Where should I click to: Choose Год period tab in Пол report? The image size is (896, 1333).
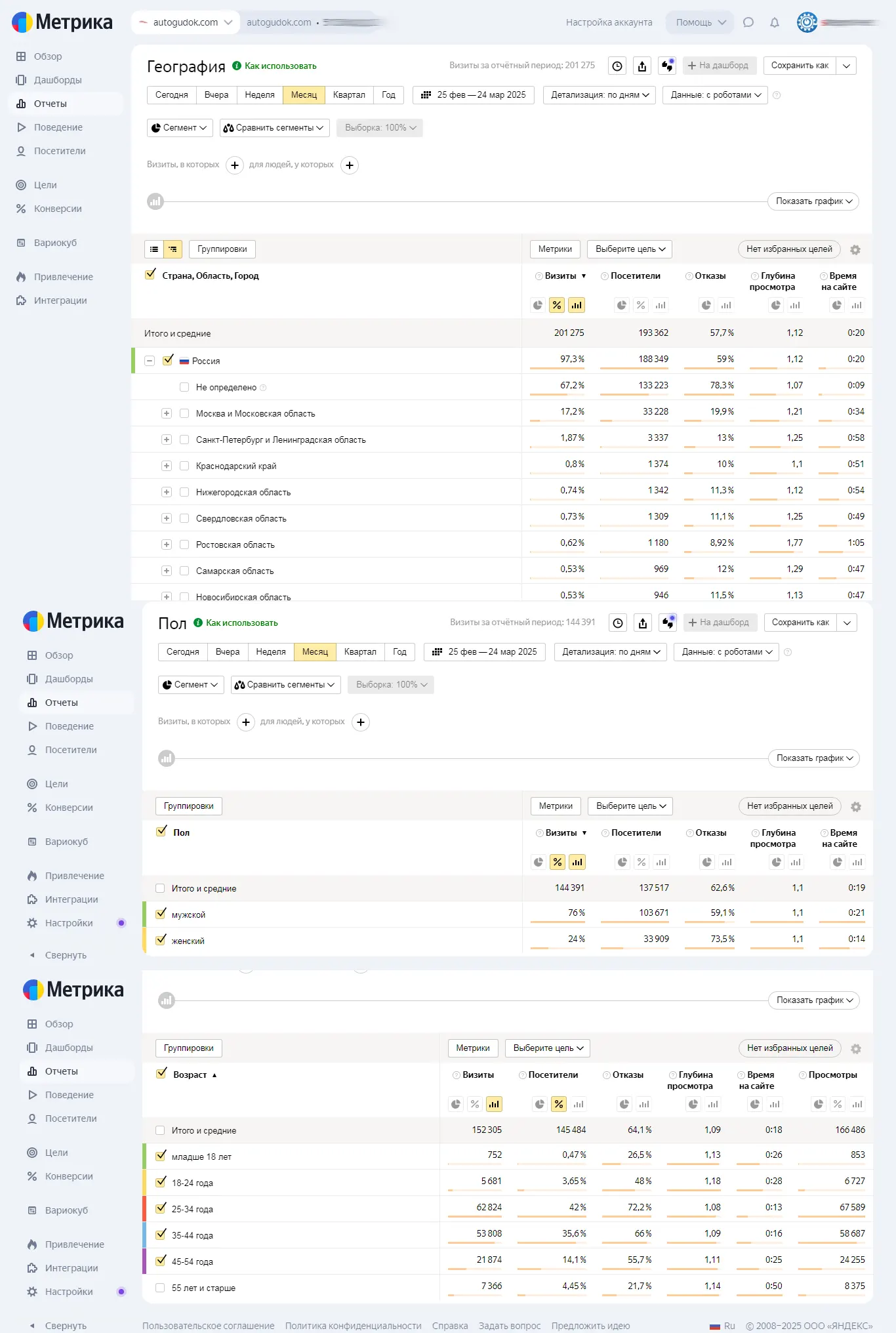click(x=399, y=651)
